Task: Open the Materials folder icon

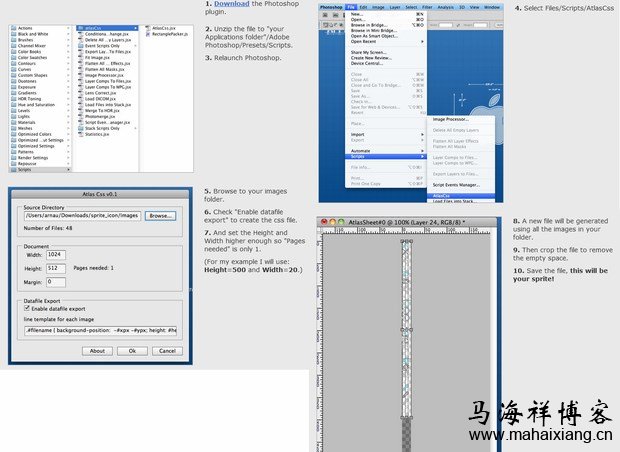Action: pos(14,123)
